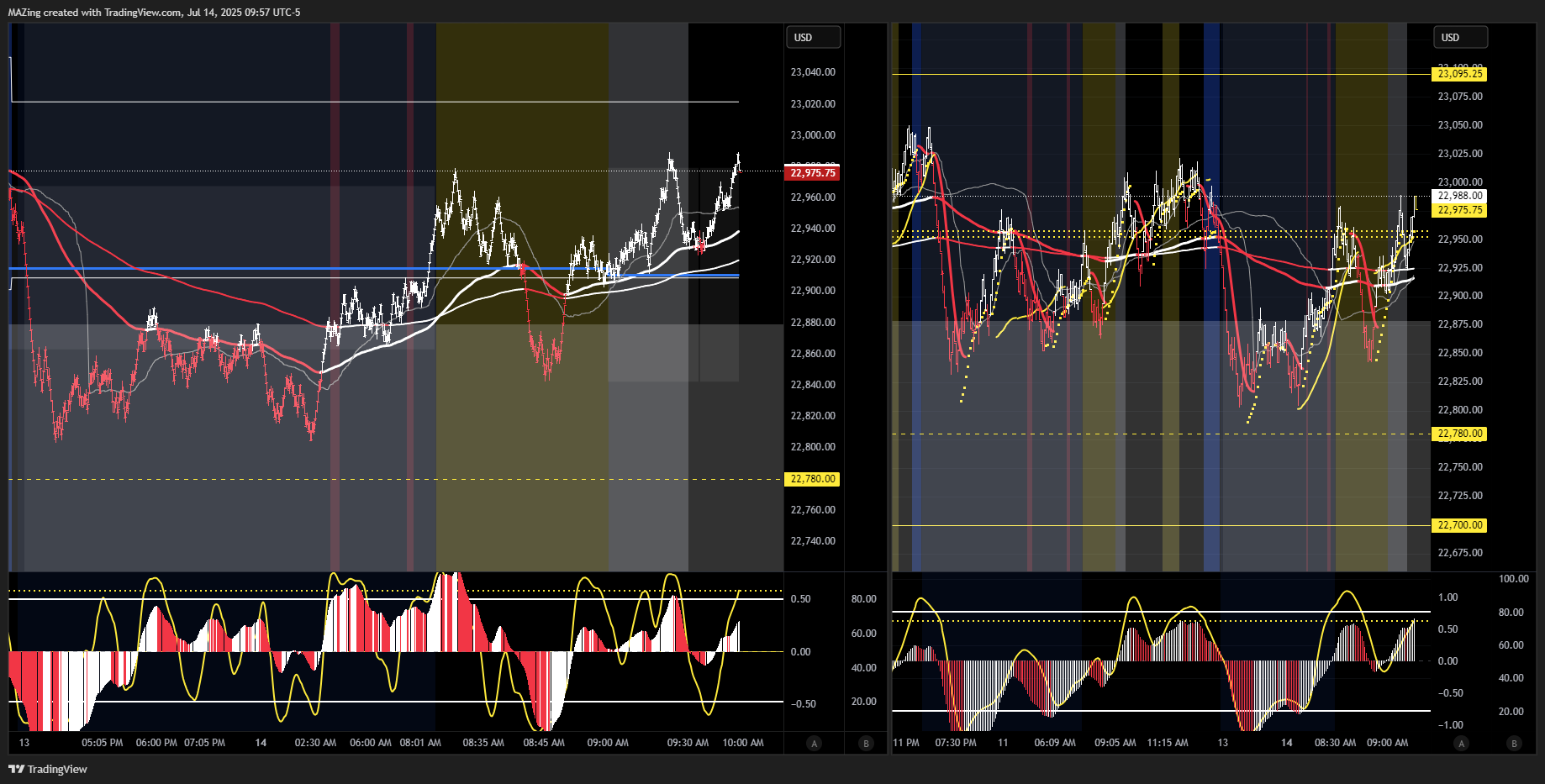Click the 08:01 AM time label
Viewport: 1545px width, 784px height.
click(x=420, y=743)
